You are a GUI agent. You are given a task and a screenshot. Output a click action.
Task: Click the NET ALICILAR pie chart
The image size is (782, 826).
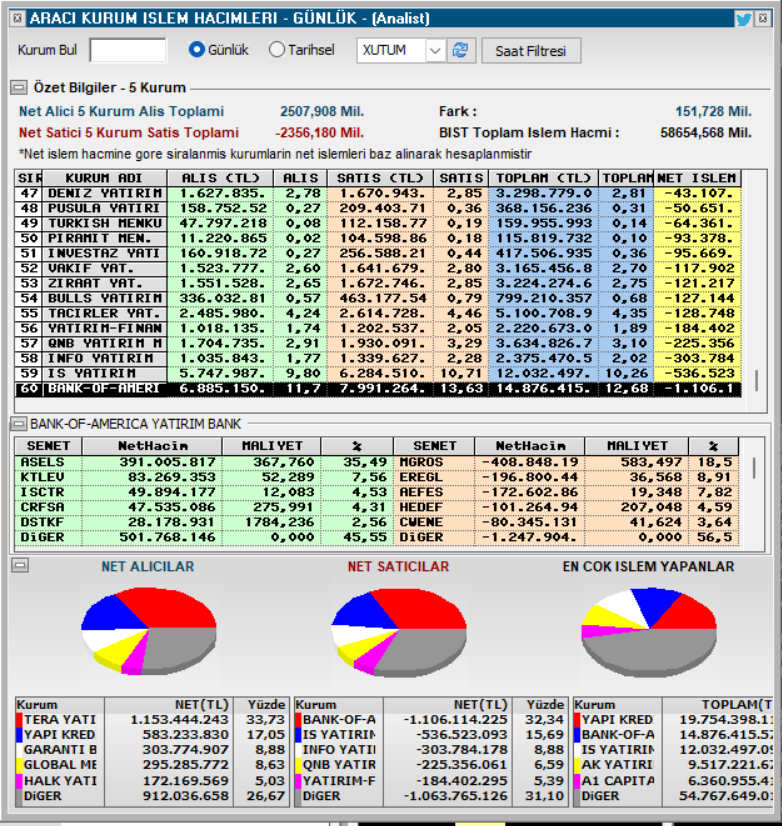149,631
